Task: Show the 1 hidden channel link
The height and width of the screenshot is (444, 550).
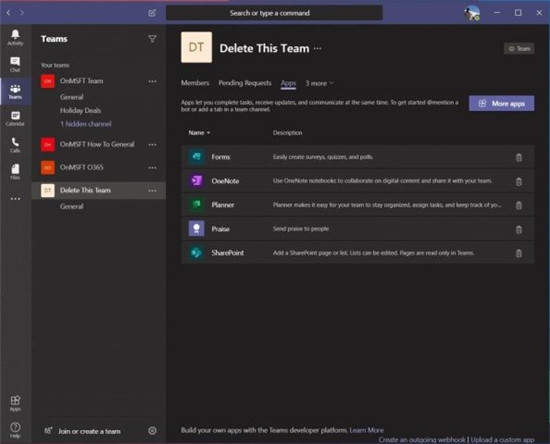Action: pos(86,124)
